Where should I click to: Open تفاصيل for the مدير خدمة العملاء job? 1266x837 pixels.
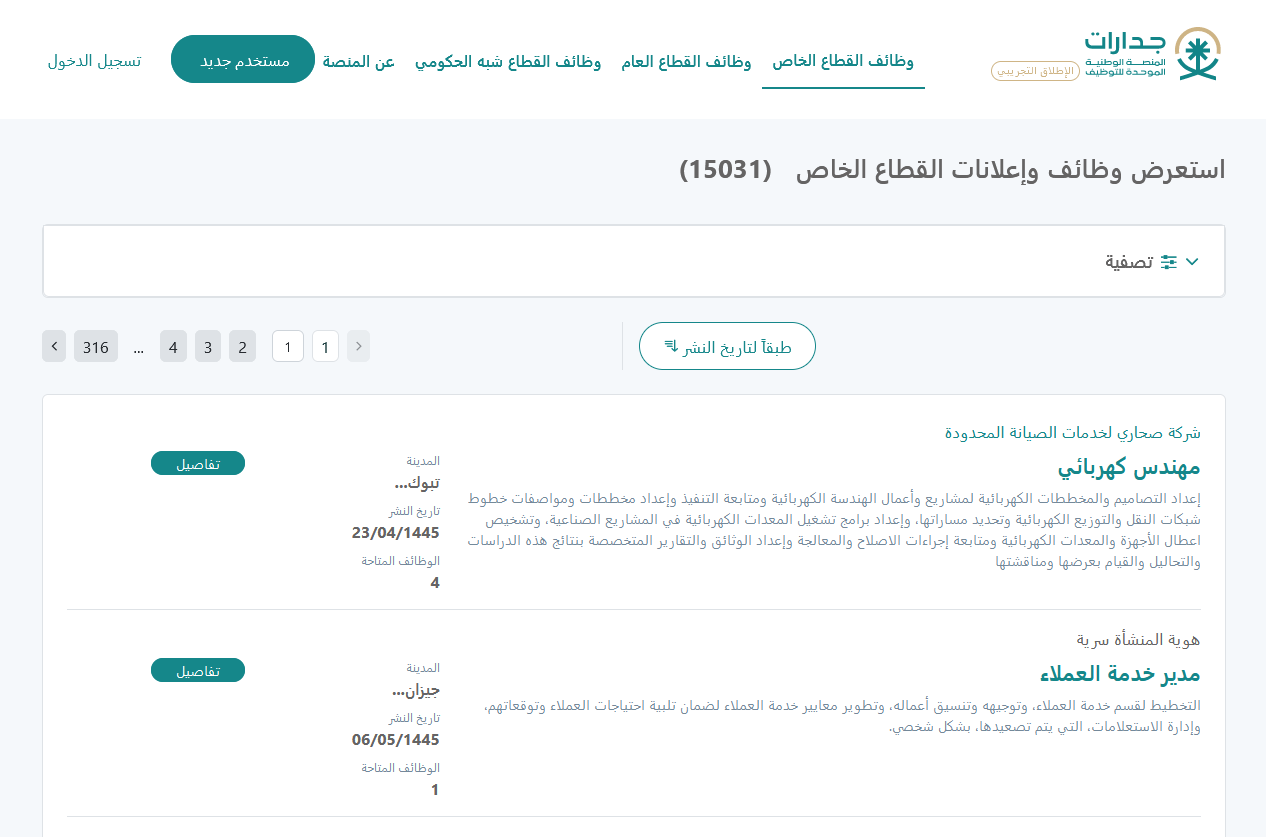coord(198,671)
